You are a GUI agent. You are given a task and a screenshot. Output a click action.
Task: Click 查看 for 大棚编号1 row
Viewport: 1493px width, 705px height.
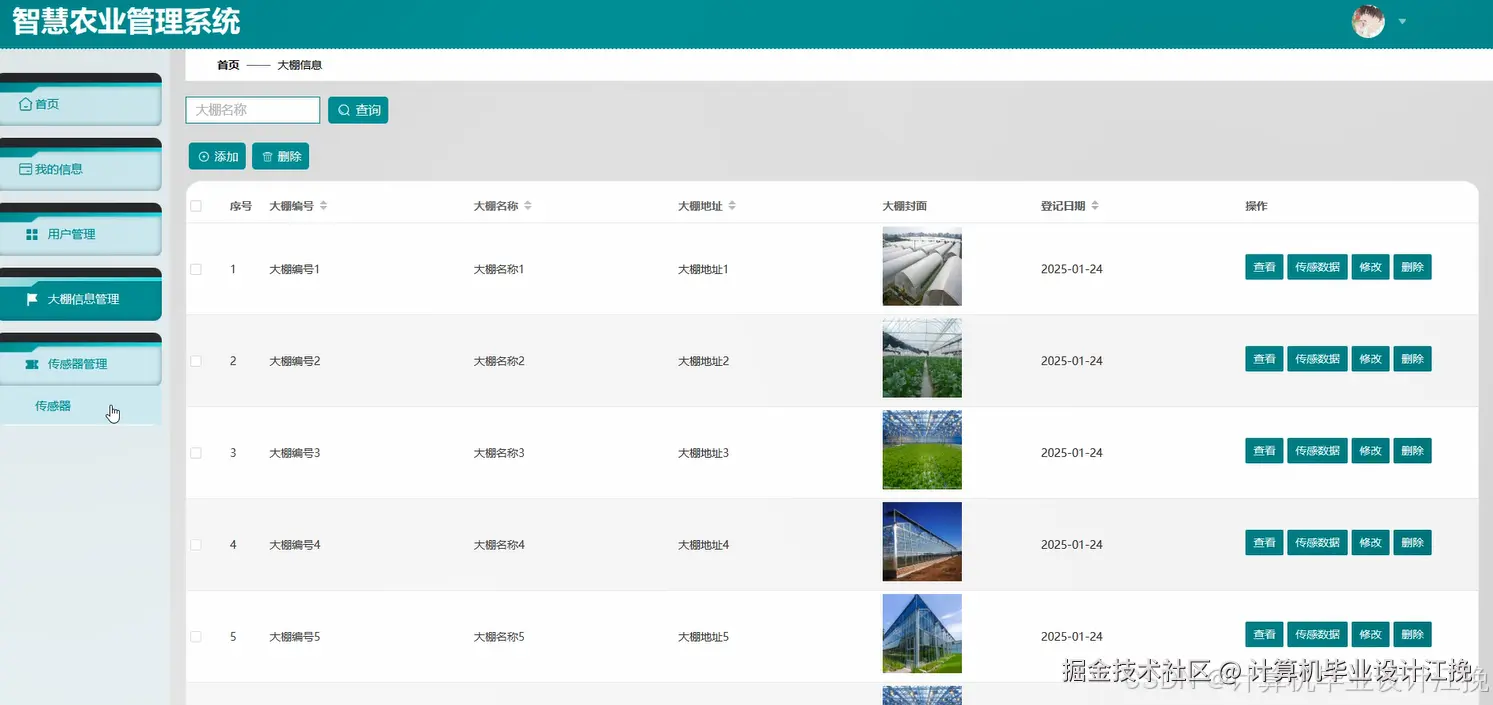(1264, 267)
